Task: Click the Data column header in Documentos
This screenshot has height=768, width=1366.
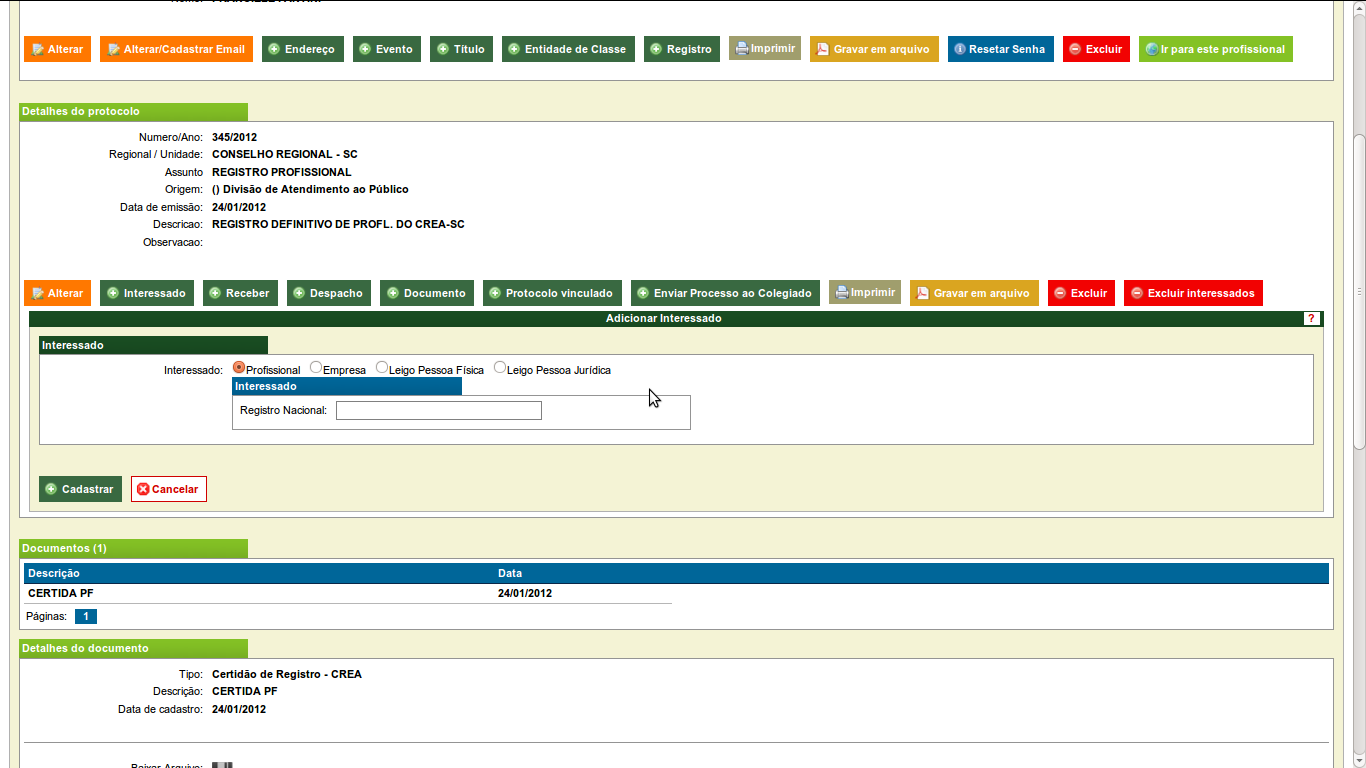Action: (510, 573)
